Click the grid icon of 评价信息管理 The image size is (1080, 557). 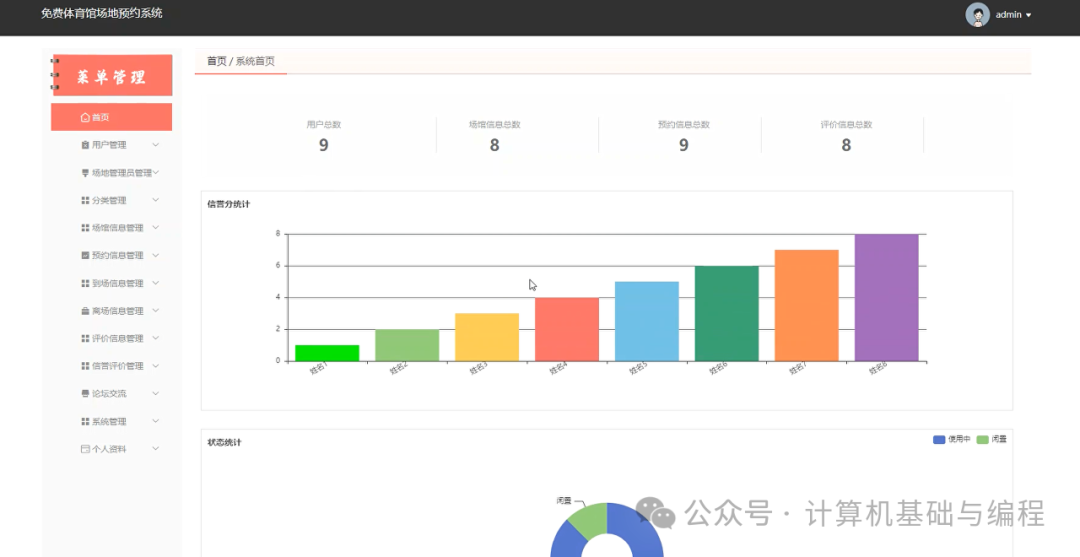[85, 339]
